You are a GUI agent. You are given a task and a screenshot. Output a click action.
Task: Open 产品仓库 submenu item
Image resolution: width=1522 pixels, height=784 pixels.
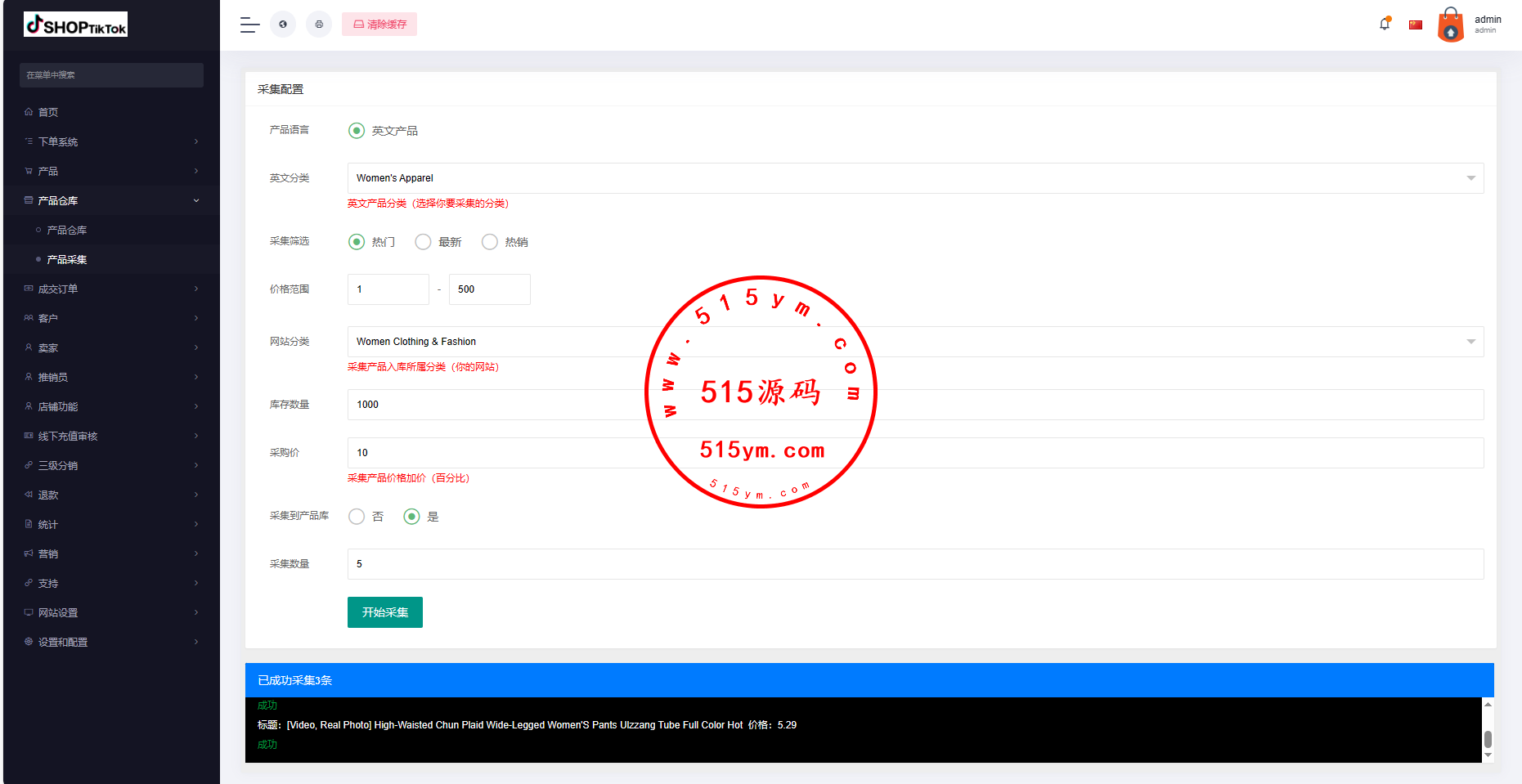coord(67,230)
